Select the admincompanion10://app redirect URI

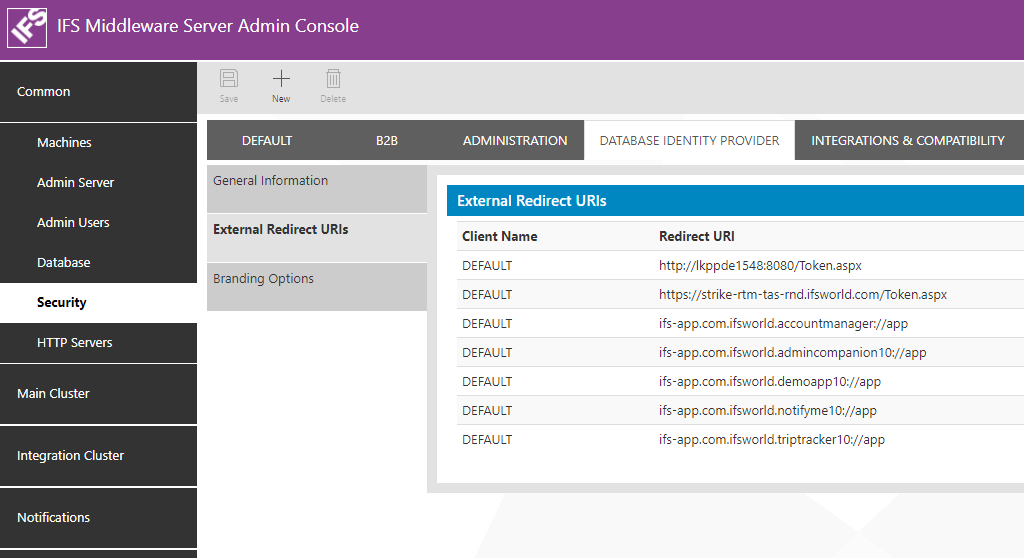click(x=792, y=353)
